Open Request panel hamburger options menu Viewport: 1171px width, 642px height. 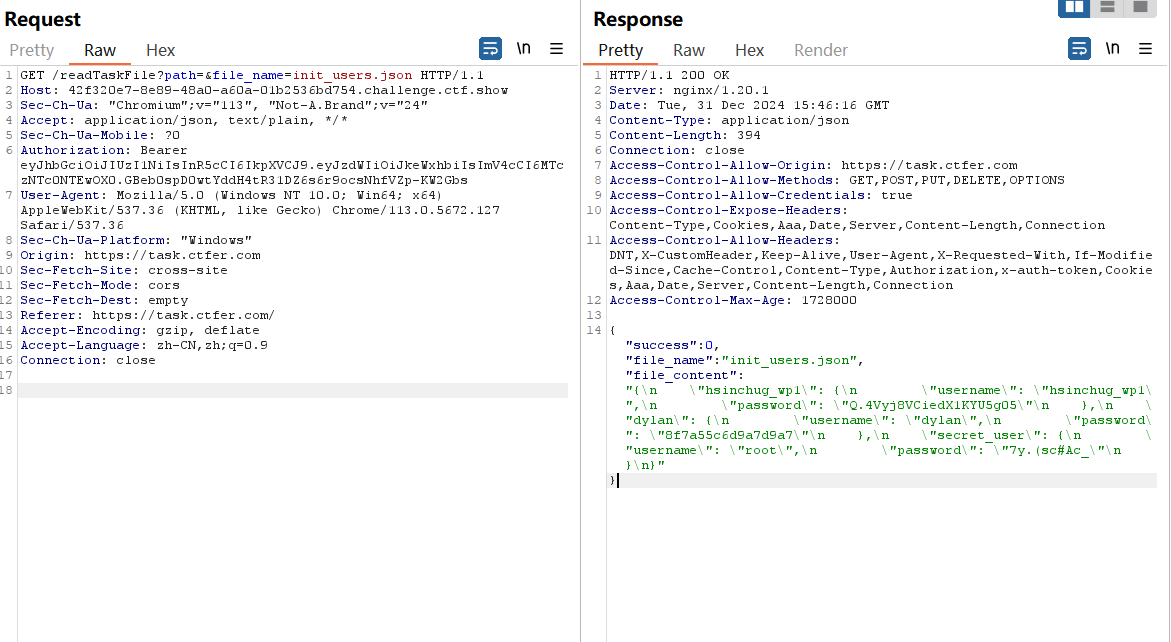click(x=557, y=49)
